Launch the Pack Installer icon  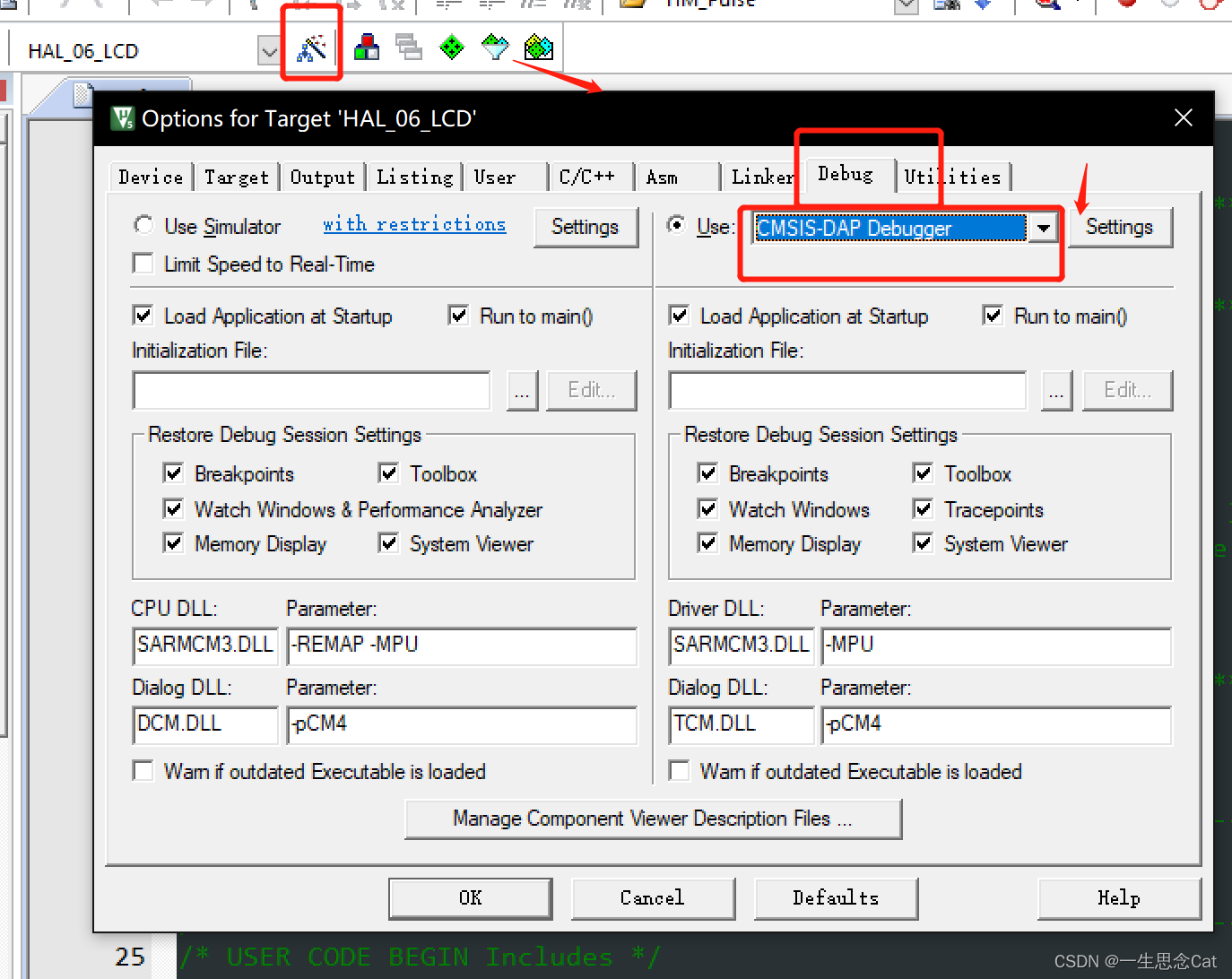tap(538, 48)
